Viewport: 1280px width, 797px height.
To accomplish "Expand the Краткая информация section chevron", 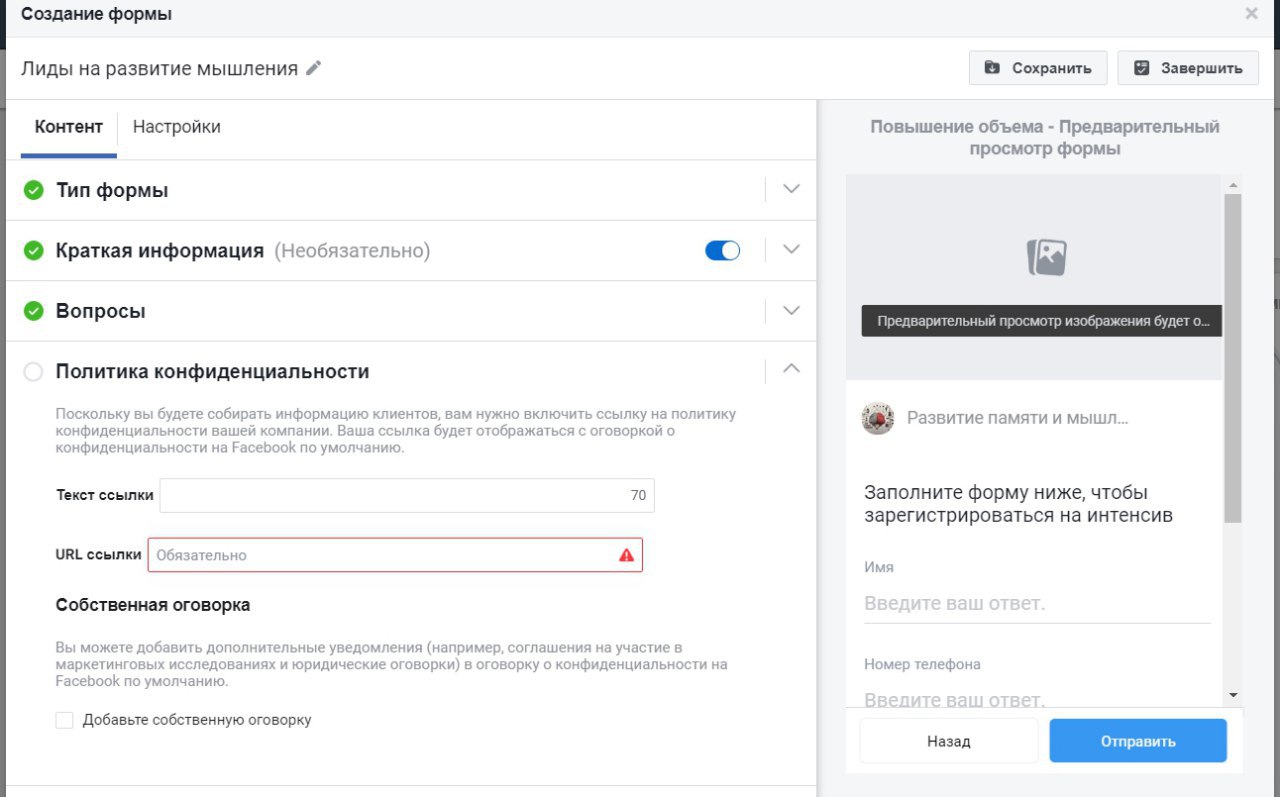I will (x=791, y=249).
